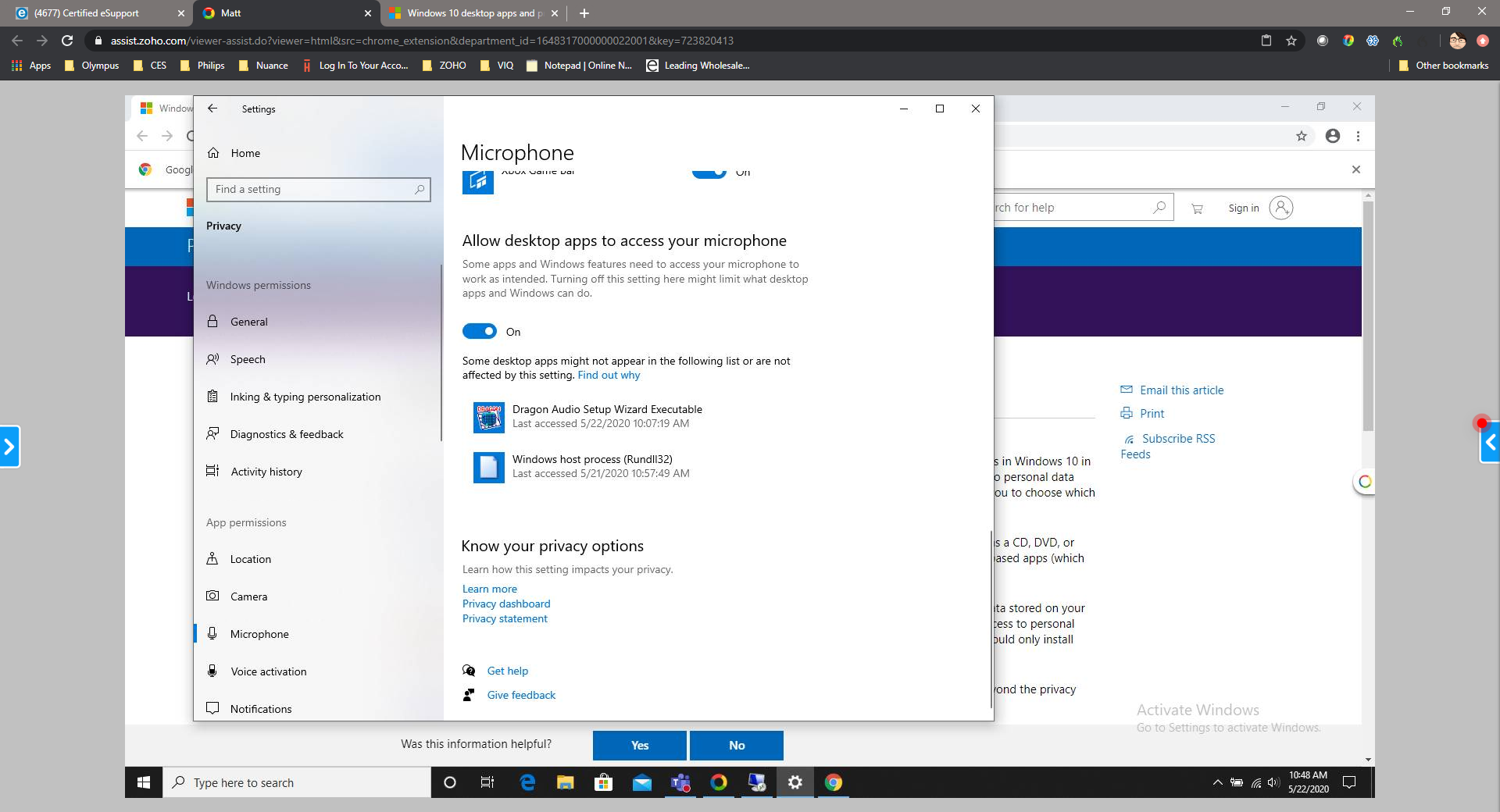1500x812 pixels.
Task: Open Speech privacy settings
Action: click(x=319, y=359)
